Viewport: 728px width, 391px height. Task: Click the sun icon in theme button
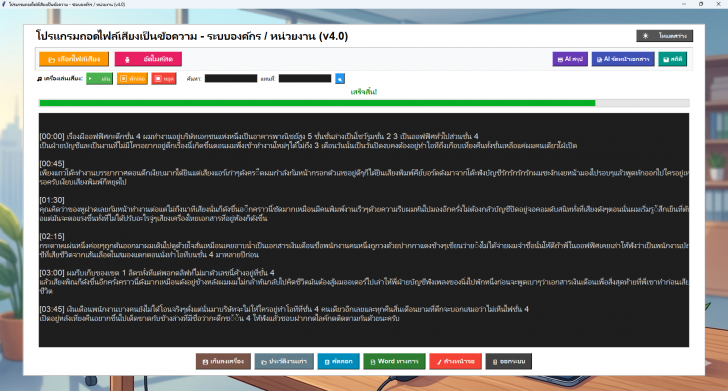point(645,36)
